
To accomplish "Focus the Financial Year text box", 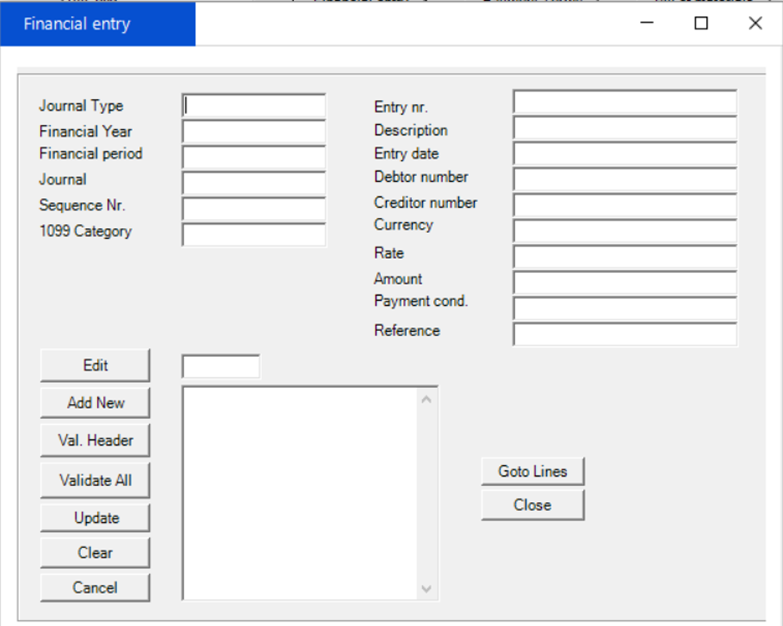I will coord(254,132).
